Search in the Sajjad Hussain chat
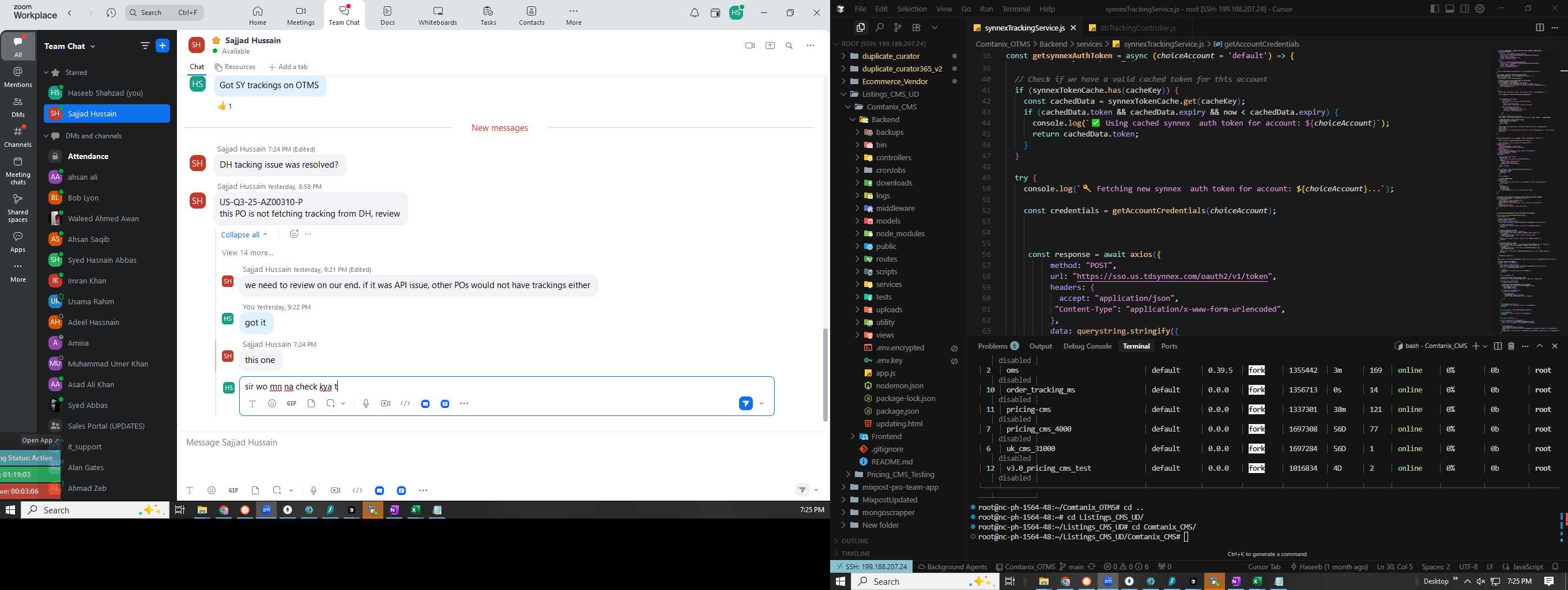The image size is (1568, 590). (x=790, y=46)
